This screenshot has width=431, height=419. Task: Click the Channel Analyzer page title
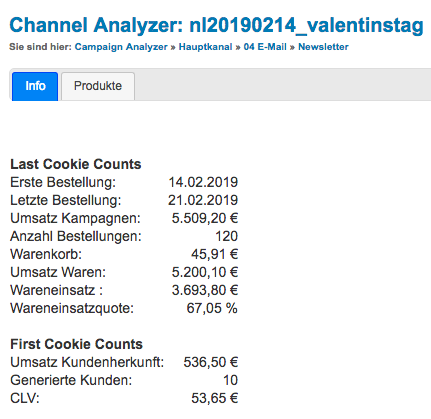[217, 25]
